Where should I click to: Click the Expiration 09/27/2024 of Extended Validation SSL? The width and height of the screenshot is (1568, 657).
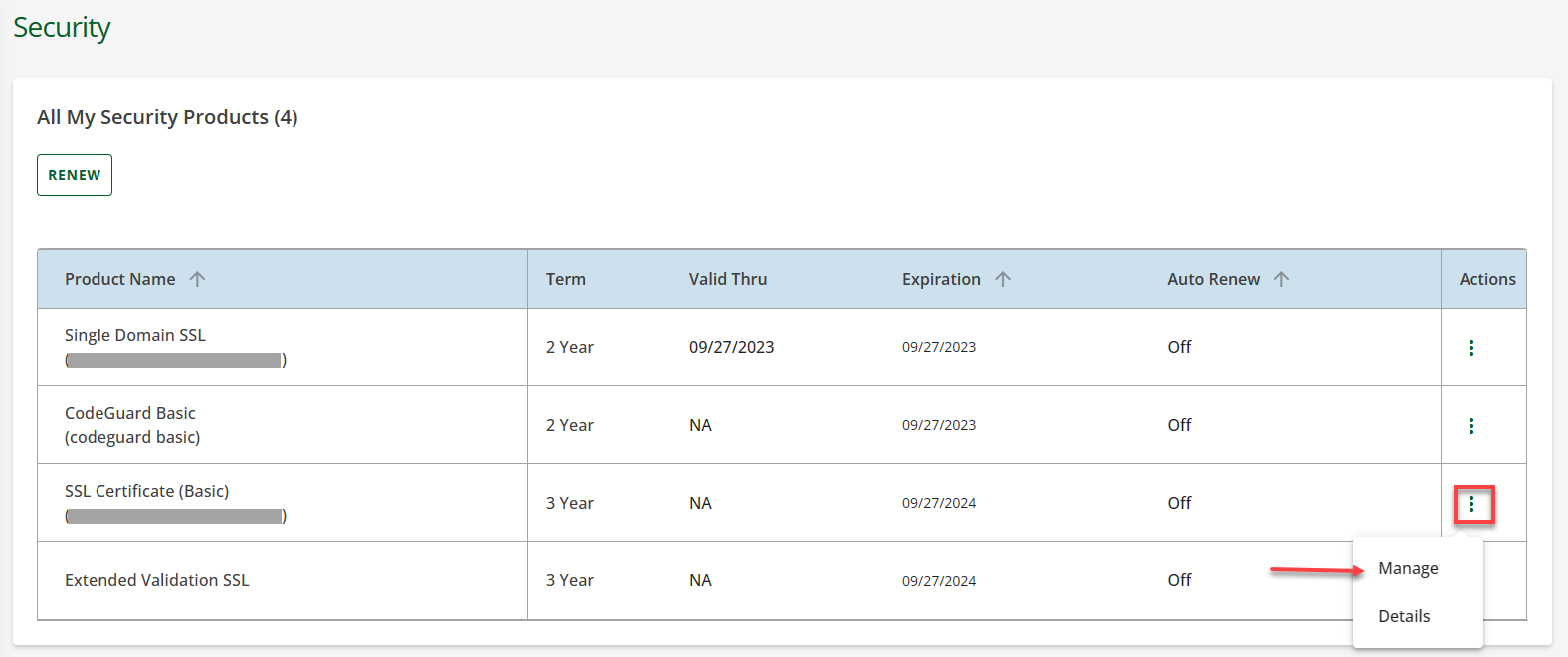[939, 581]
